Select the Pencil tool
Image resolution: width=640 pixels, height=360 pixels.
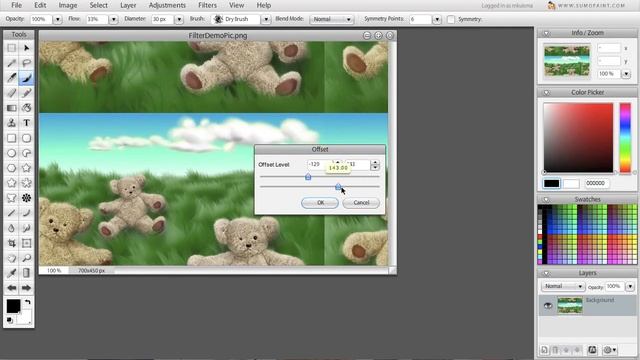[x=11, y=78]
